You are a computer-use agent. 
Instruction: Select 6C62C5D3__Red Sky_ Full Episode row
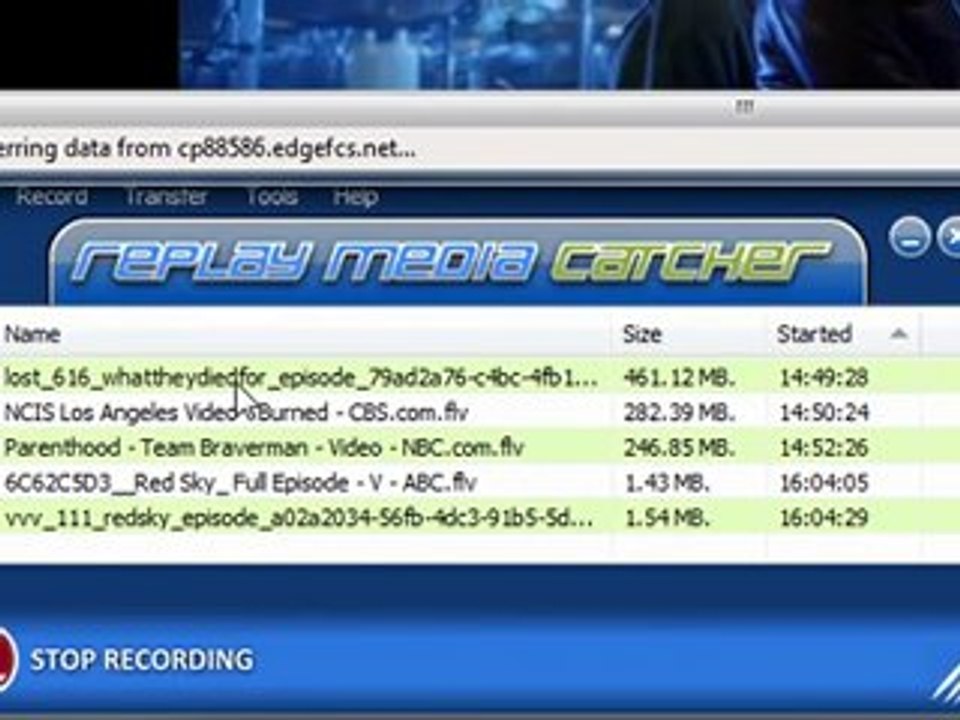[480, 482]
